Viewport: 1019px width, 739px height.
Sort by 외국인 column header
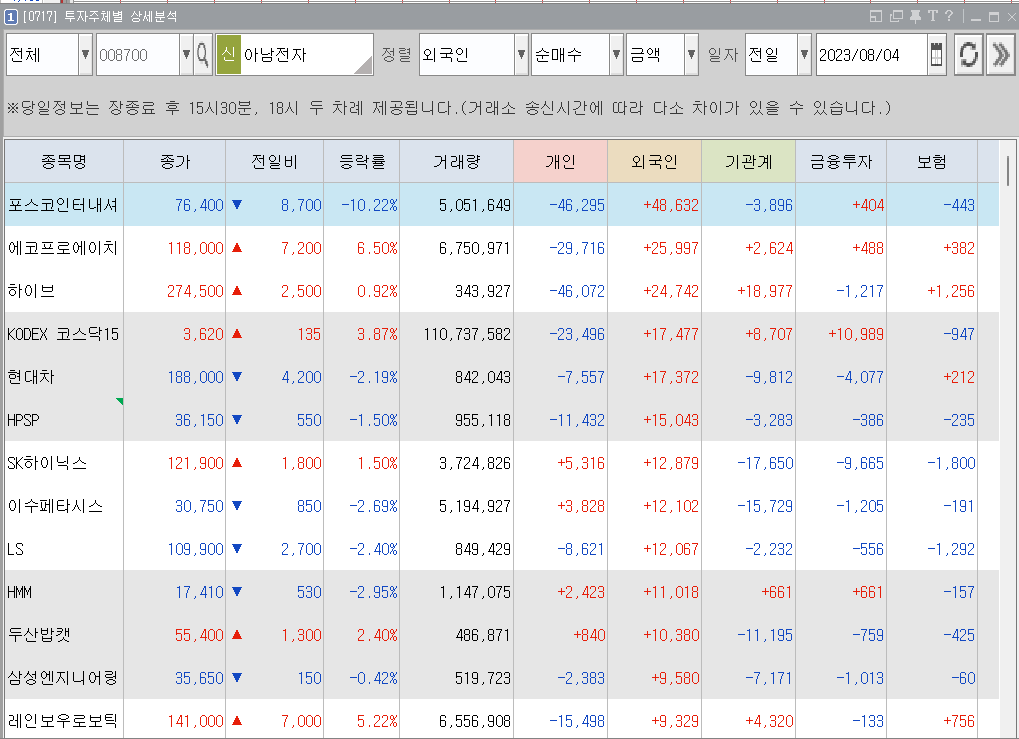pos(654,161)
